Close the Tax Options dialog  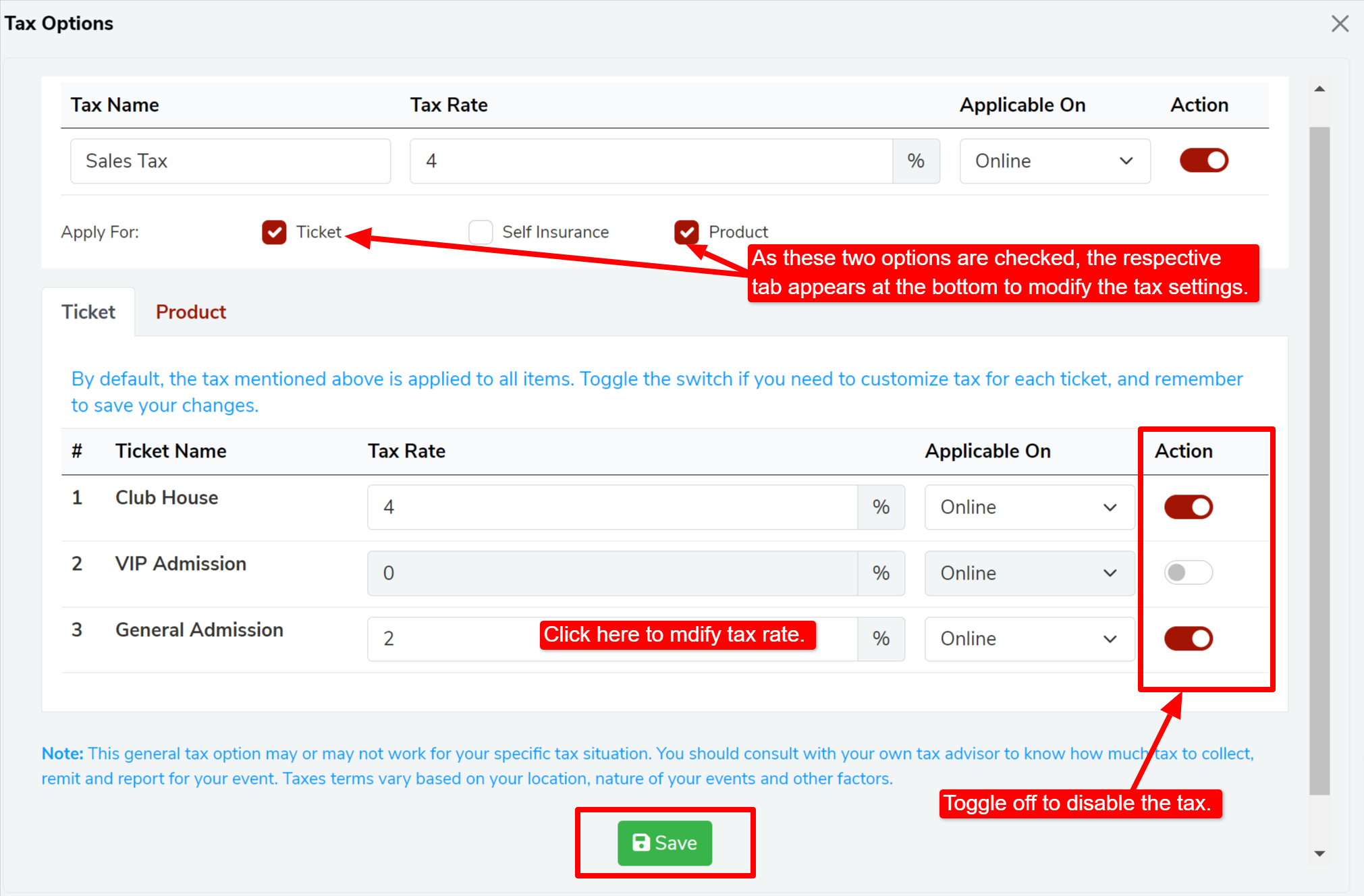click(x=1340, y=24)
